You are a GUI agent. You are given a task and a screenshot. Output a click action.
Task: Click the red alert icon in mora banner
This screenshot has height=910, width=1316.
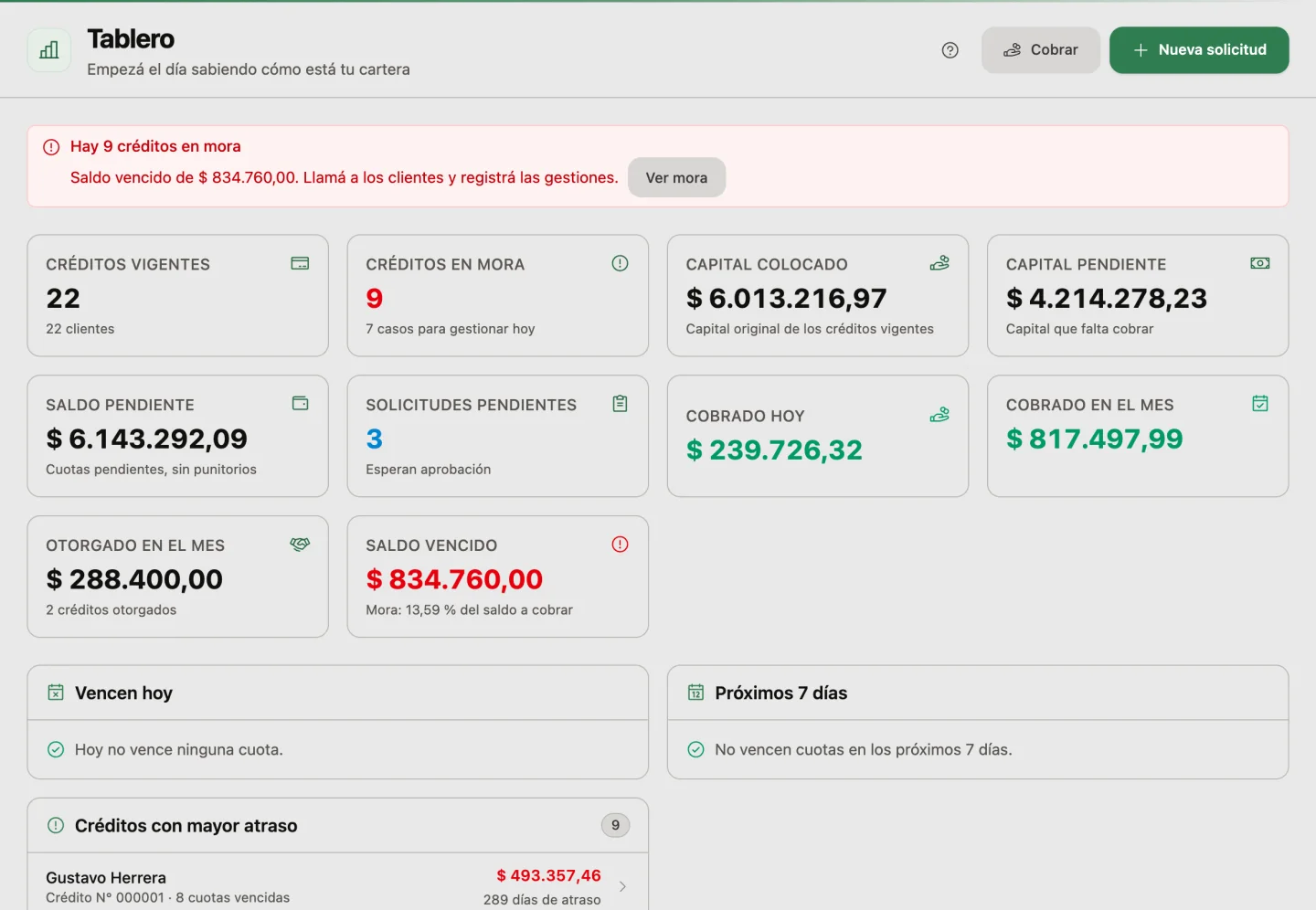[51, 147]
